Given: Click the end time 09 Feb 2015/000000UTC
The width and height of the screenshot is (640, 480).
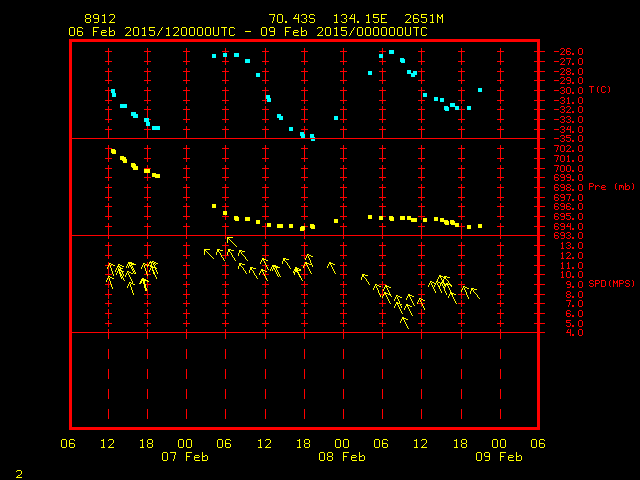Looking at the screenshot, I should click(344, 32).
